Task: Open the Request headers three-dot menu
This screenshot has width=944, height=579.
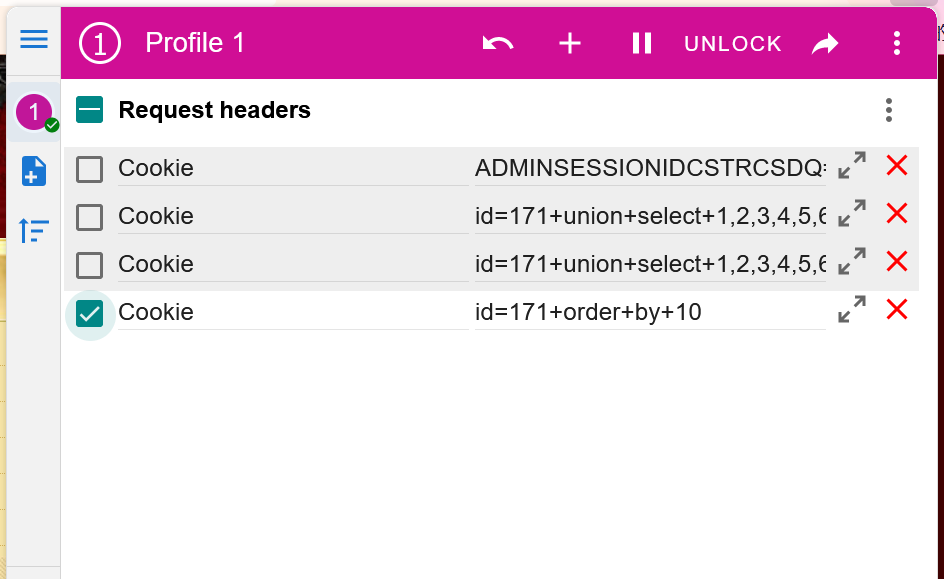Action: point(889,110)
